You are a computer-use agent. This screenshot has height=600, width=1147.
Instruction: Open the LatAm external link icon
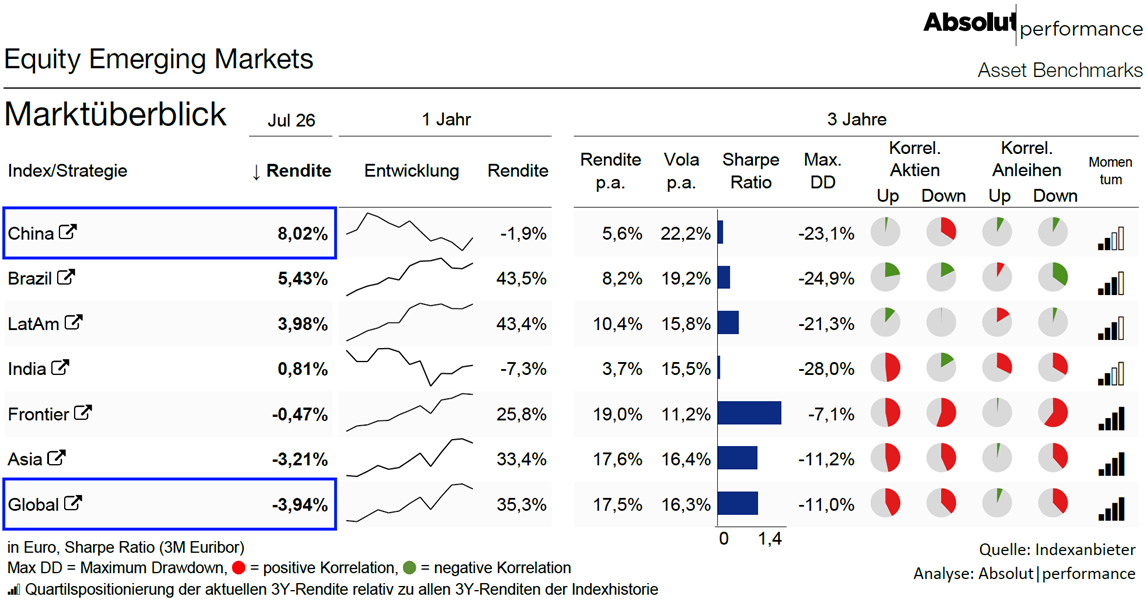click(73, 322)
